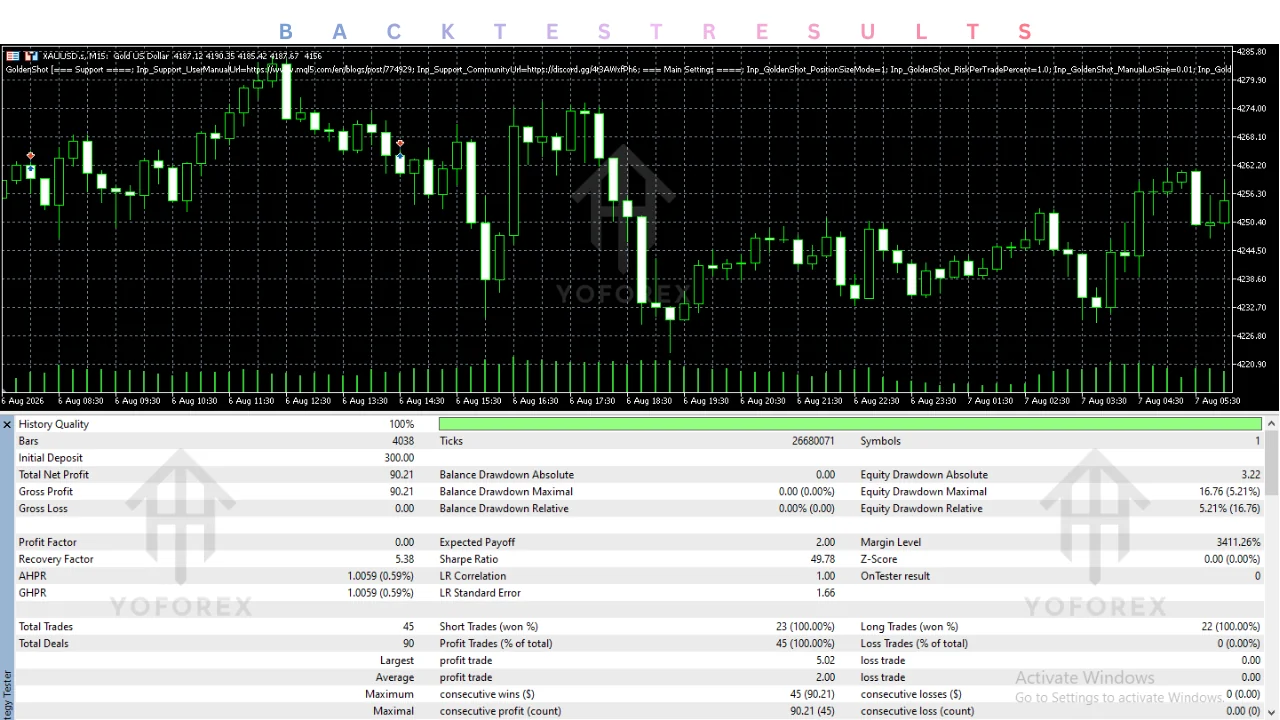Click the Symbols label

click(x=881, y=441)
